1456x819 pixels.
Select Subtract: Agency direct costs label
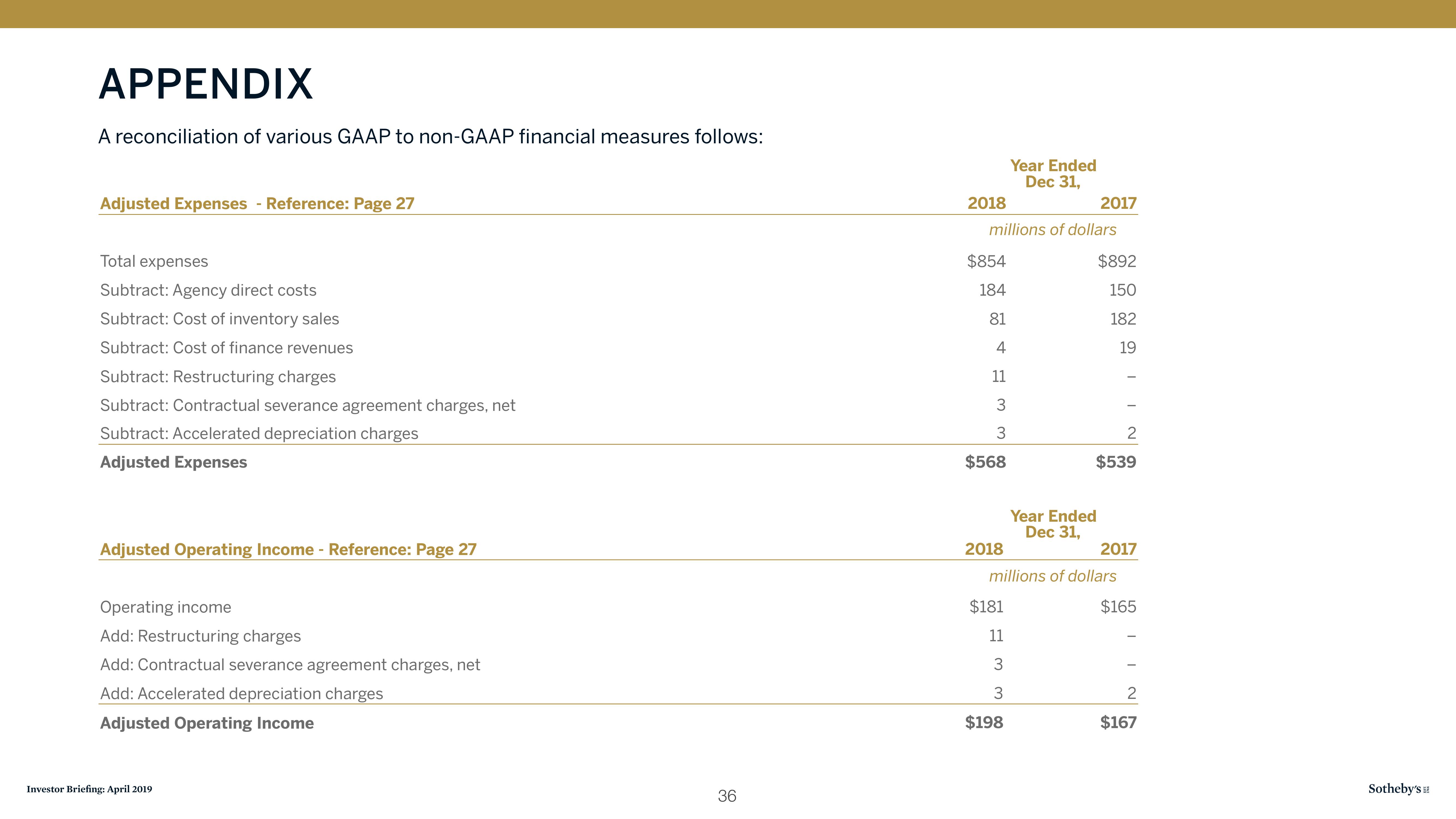[x=208, y=290]
